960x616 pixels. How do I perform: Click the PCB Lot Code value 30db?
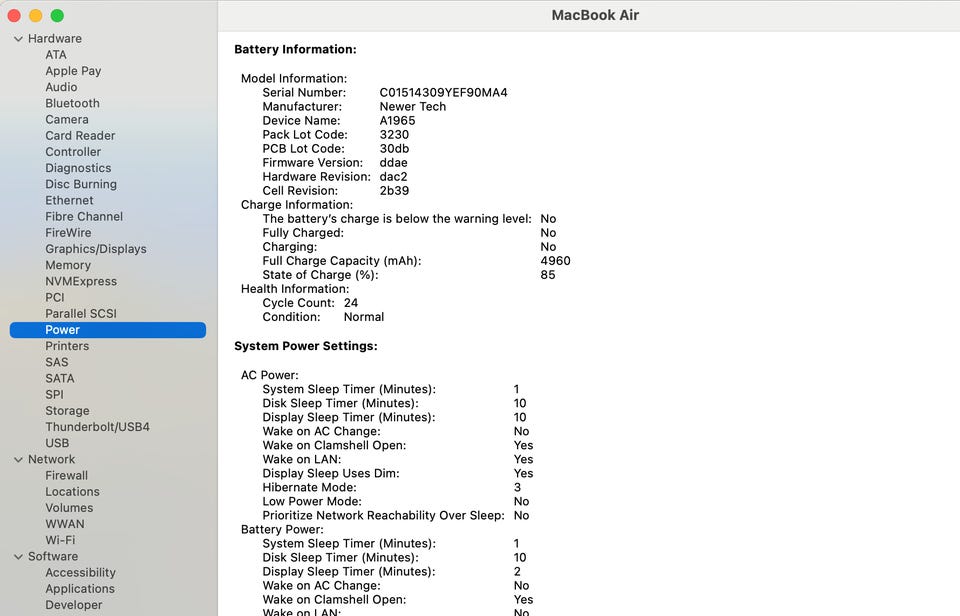394,149
